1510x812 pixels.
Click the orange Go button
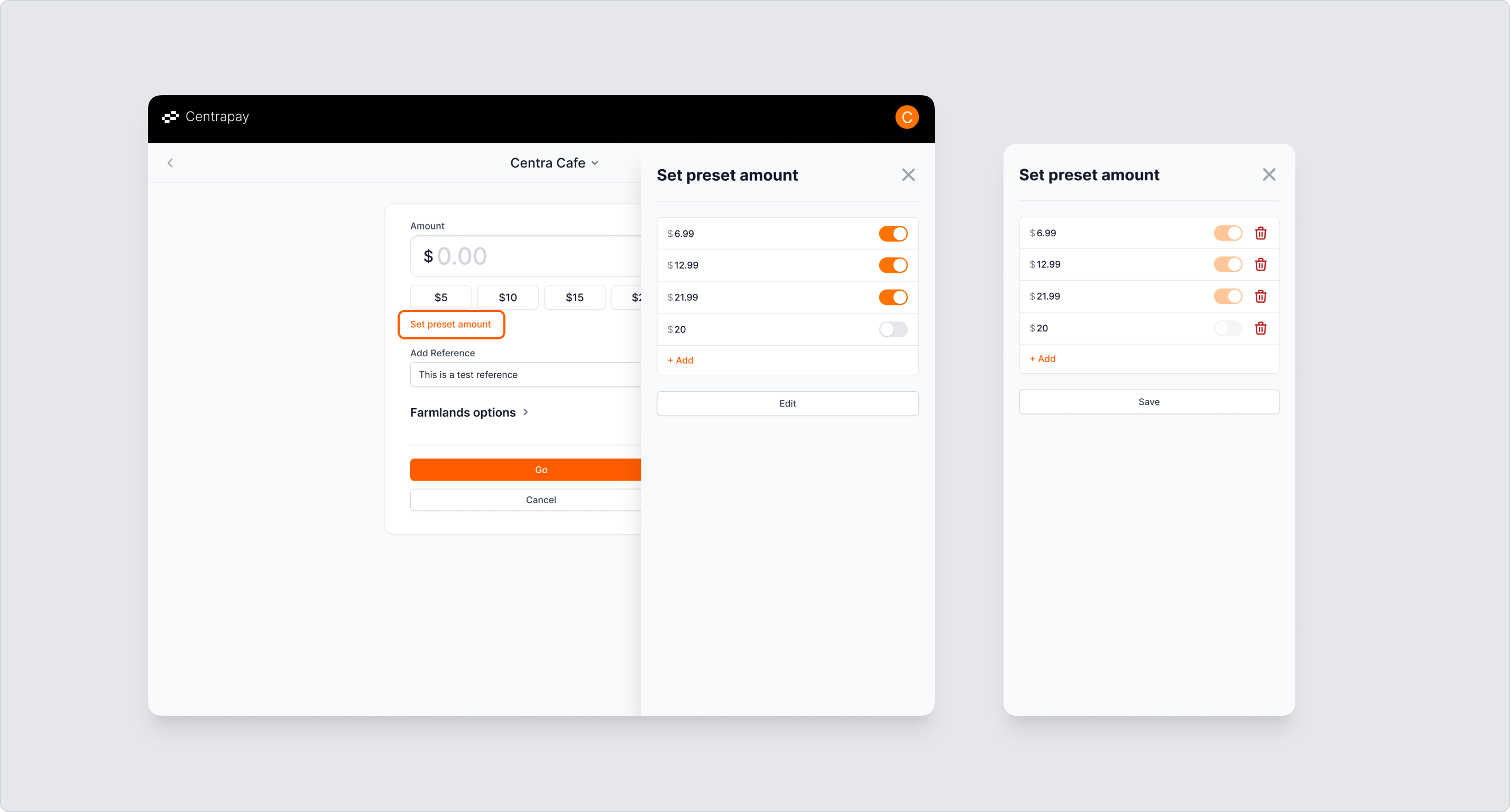pyautogui.click(x=526, y=469)
